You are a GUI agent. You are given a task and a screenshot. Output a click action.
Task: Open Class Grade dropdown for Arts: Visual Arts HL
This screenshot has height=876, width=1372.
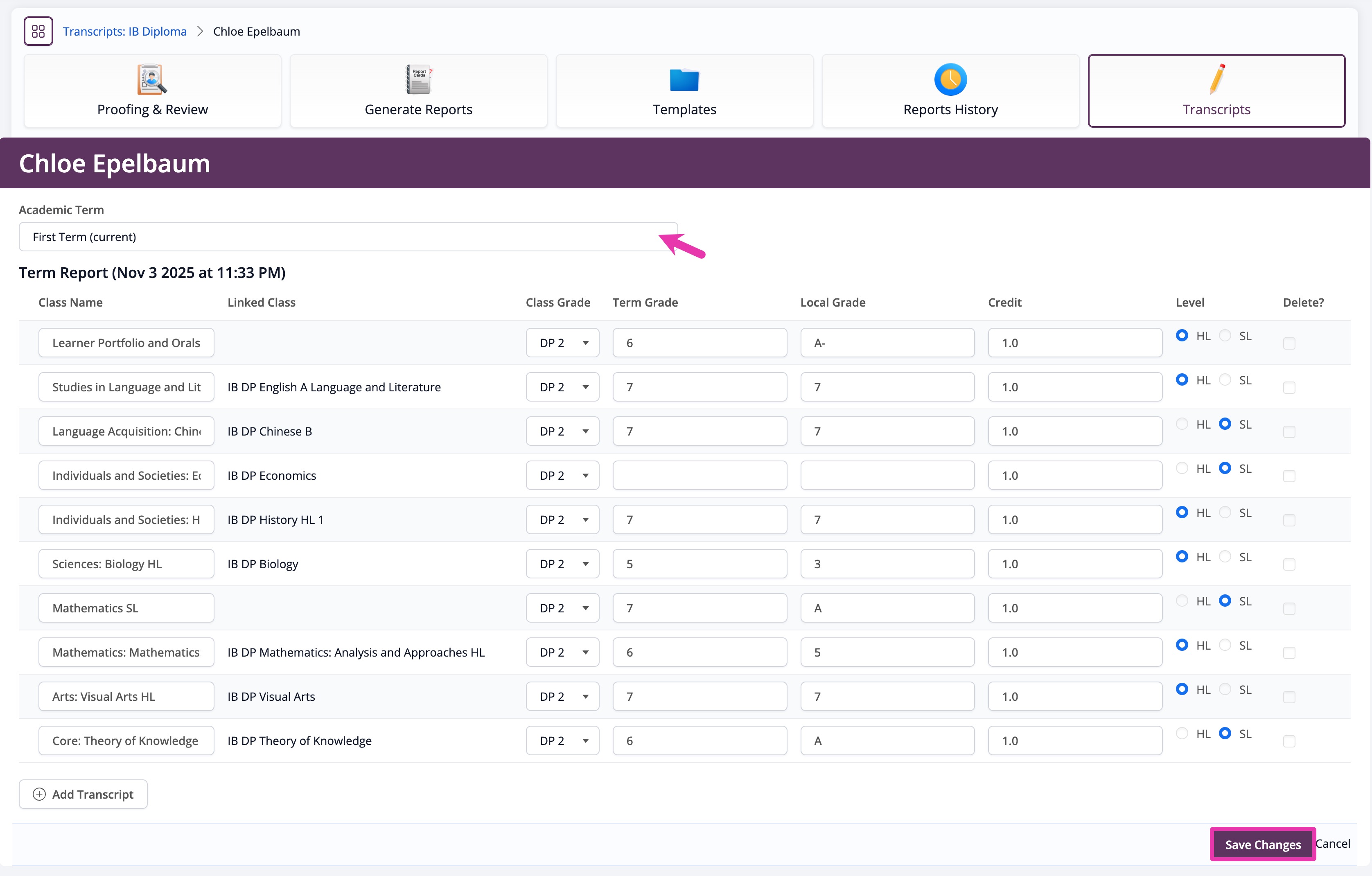(x=562, y=696)
